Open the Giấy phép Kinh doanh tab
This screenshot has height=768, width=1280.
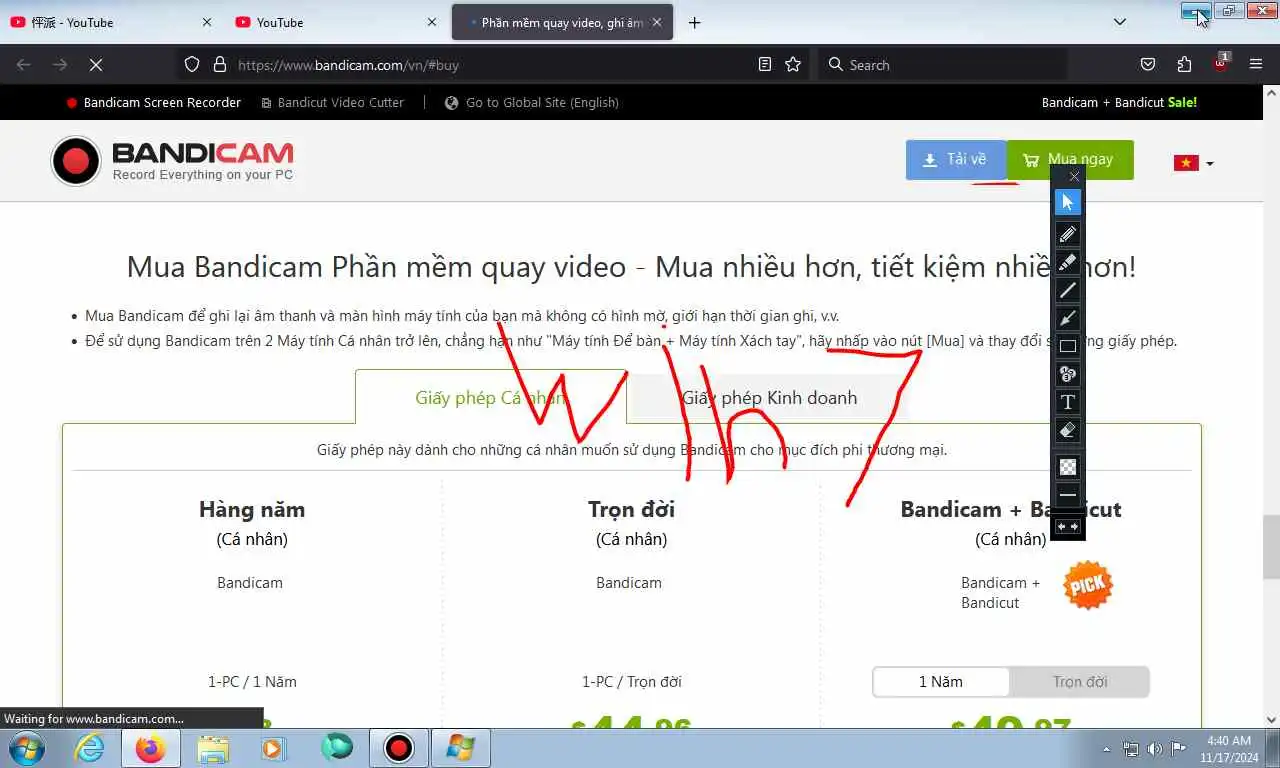pos(769,397)
